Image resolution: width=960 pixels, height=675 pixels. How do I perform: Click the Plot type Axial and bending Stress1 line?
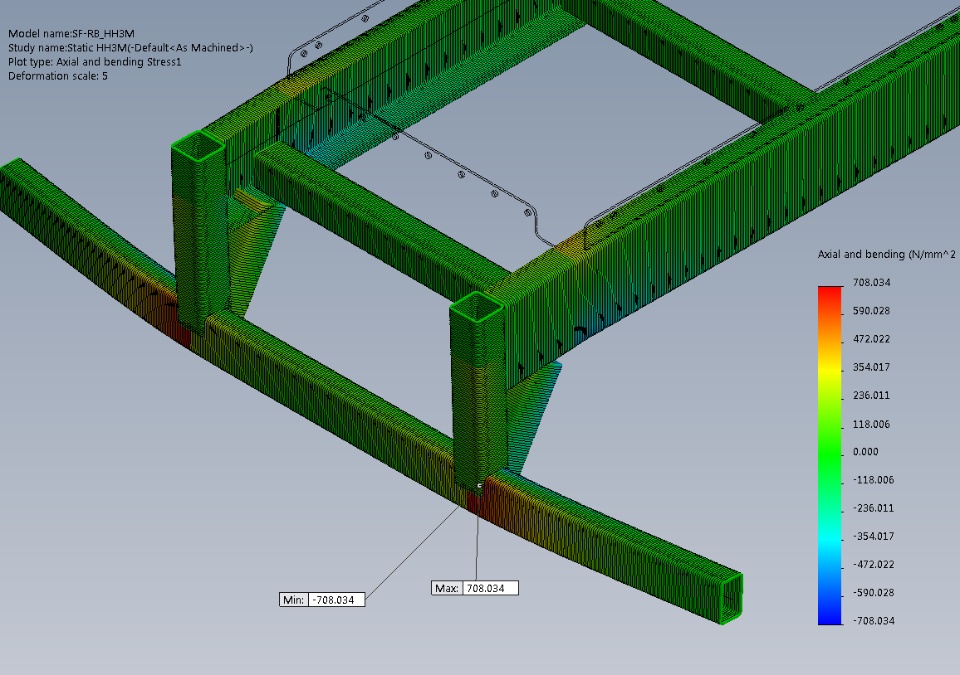[x=94, y=62]
